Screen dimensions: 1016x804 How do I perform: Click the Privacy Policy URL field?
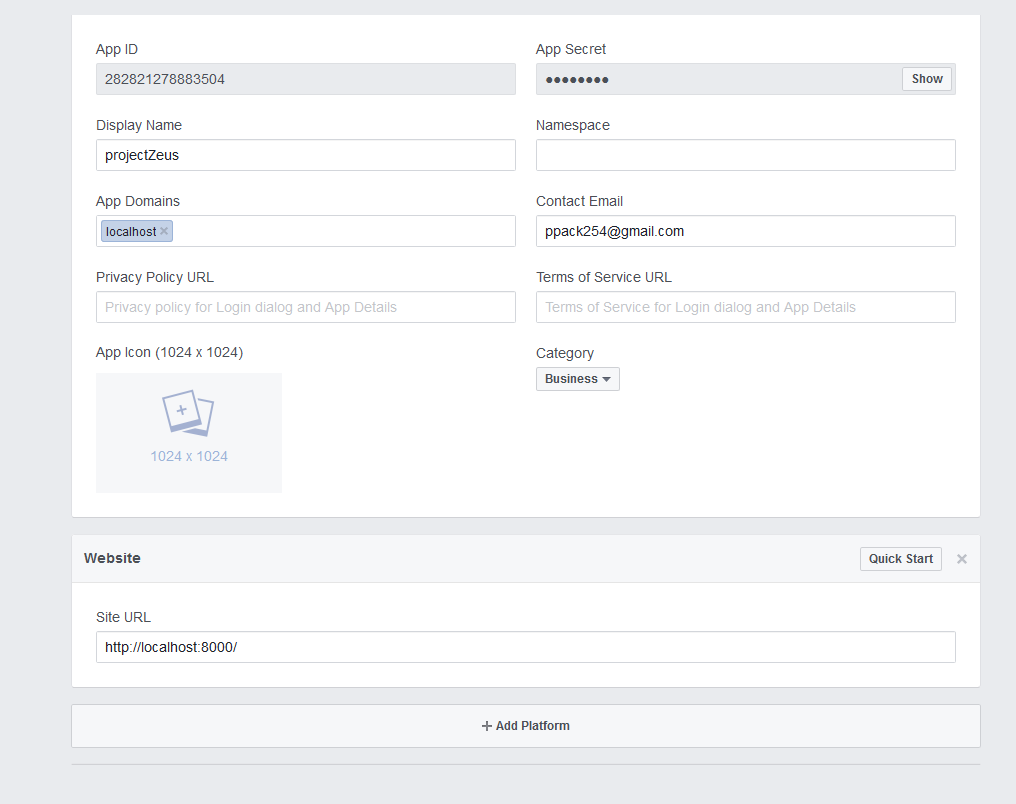(x=305, y=307)
